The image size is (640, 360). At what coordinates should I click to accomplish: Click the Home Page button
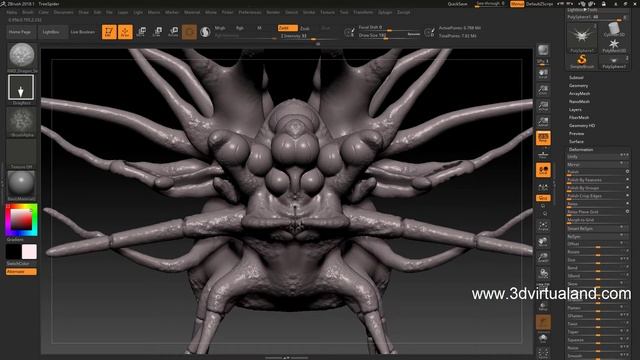20,32
